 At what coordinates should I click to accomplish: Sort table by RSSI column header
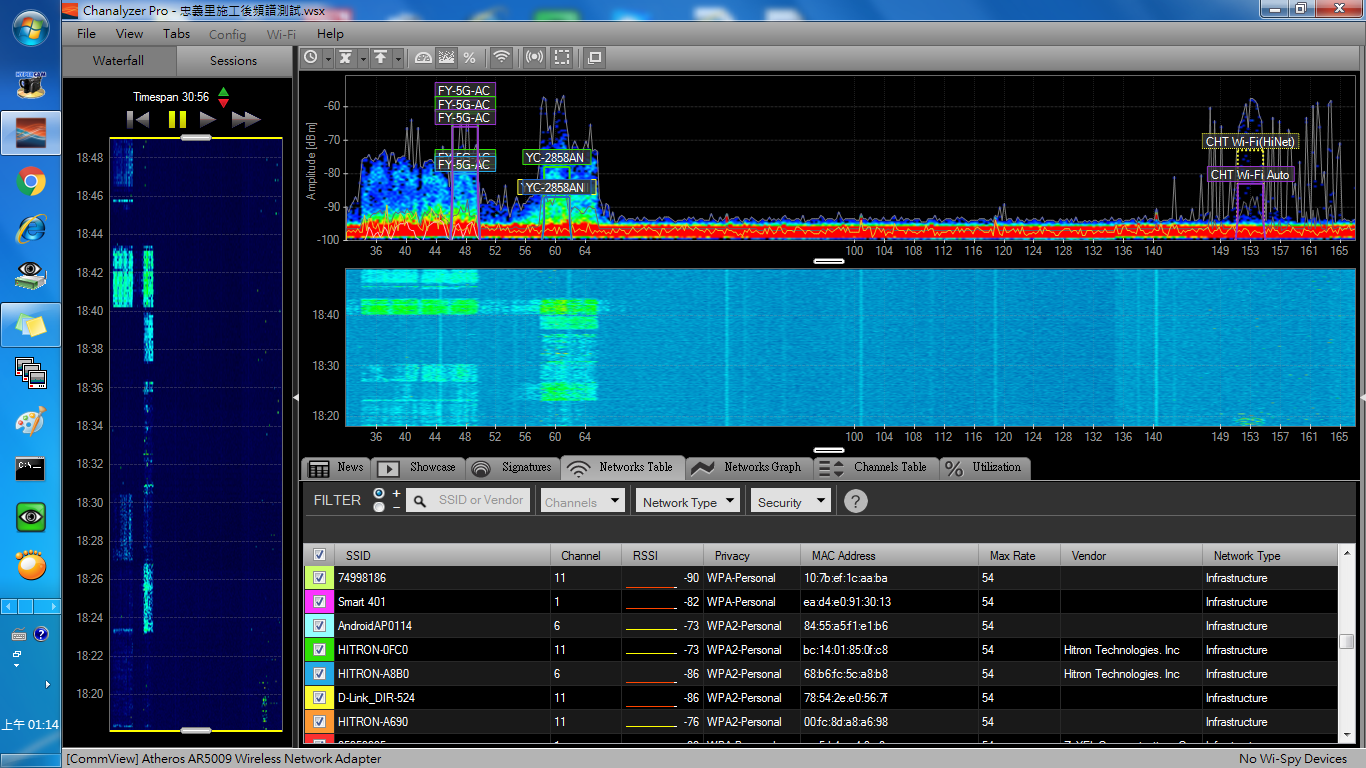[x=661, y=555]
